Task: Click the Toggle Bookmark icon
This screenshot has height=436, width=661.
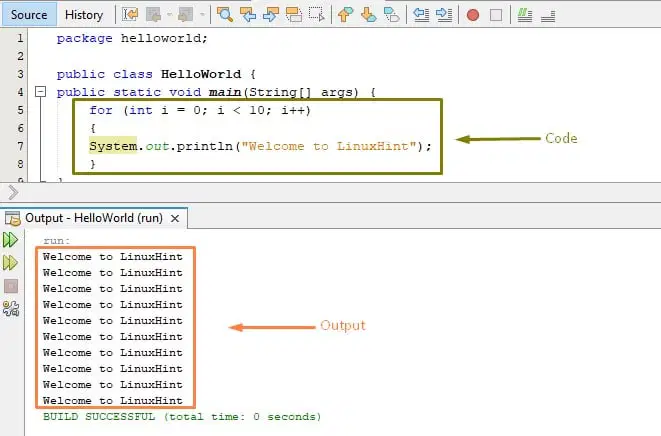Action: [x=392, y=15]
